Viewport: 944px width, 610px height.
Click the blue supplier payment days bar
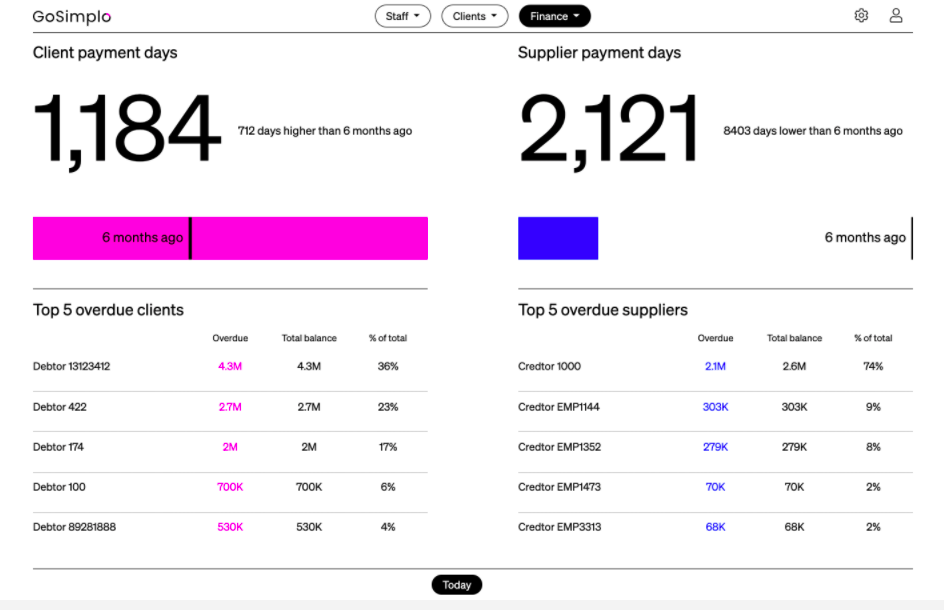tap(558, 238)
